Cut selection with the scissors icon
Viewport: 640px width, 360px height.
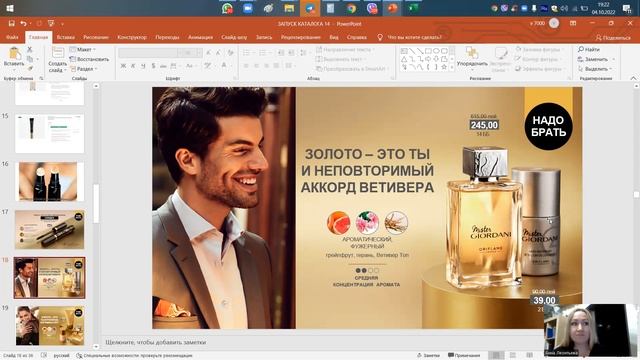29,49
